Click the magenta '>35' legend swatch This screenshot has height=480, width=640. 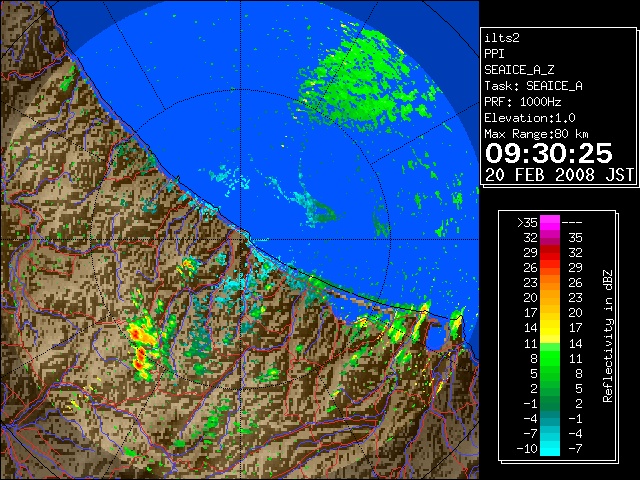pyautogui.click(x=550, y=222)
